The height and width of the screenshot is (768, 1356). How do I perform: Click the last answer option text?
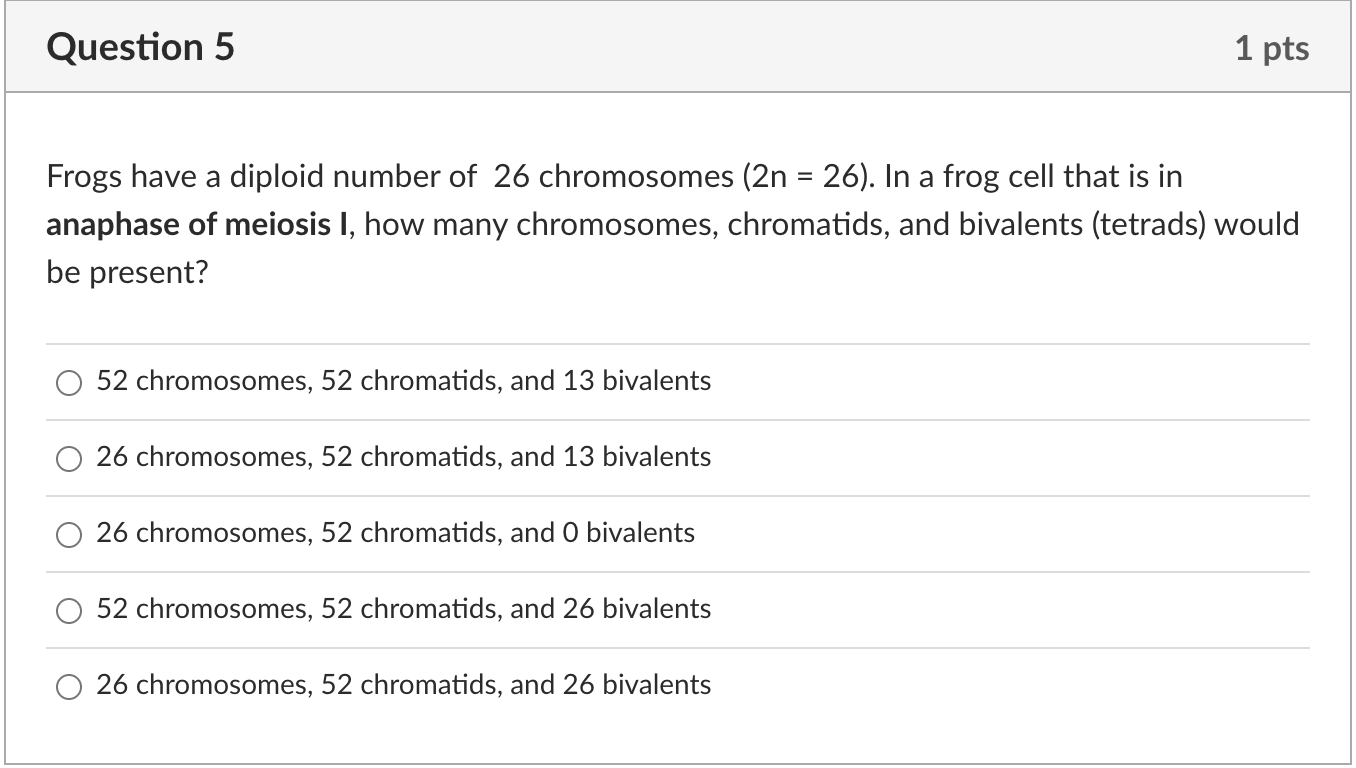click(402, 685)
